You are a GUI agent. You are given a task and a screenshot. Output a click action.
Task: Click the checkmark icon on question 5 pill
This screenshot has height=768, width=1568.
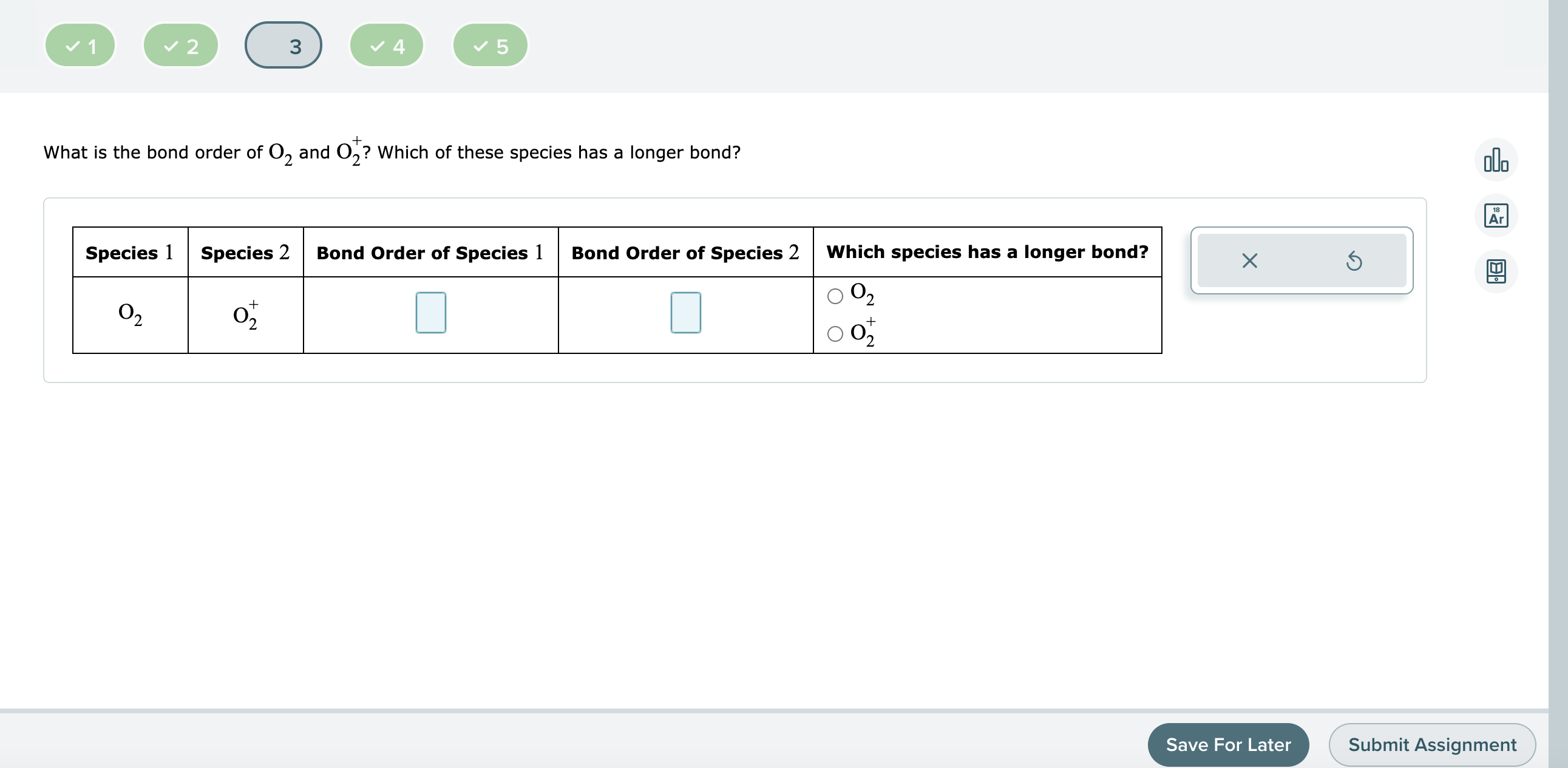[481, 44]
